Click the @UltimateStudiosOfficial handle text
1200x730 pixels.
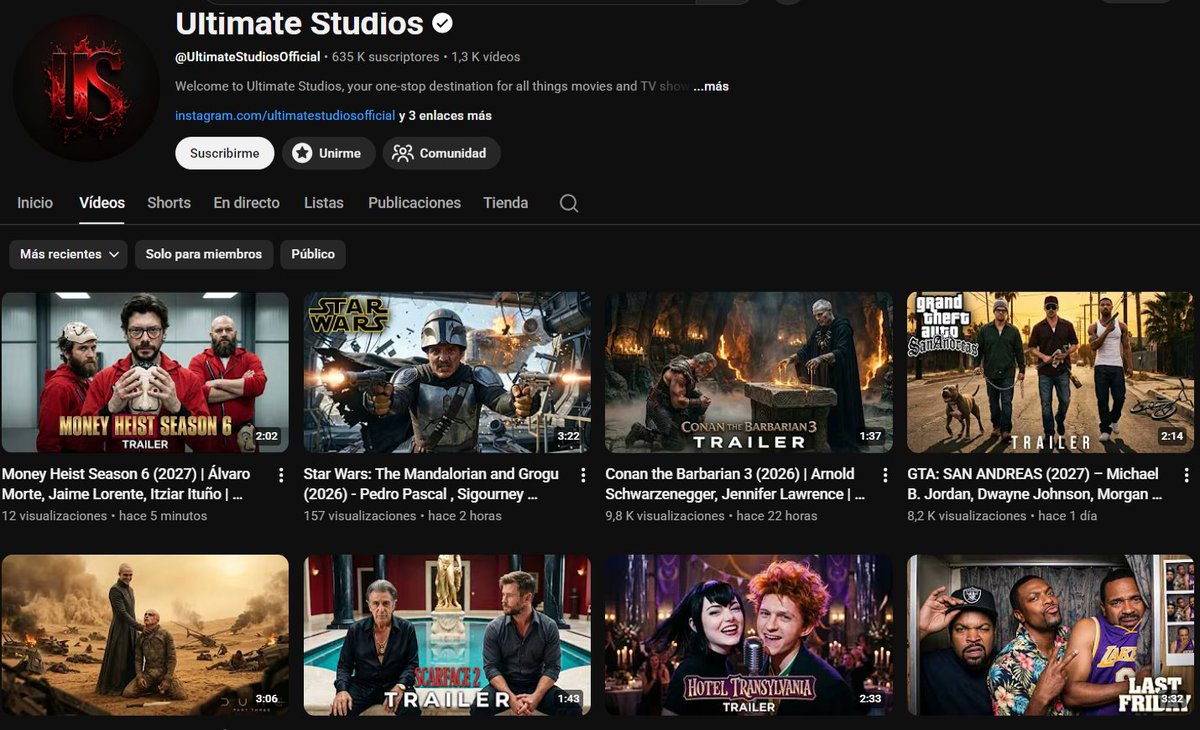pos(248,57)
